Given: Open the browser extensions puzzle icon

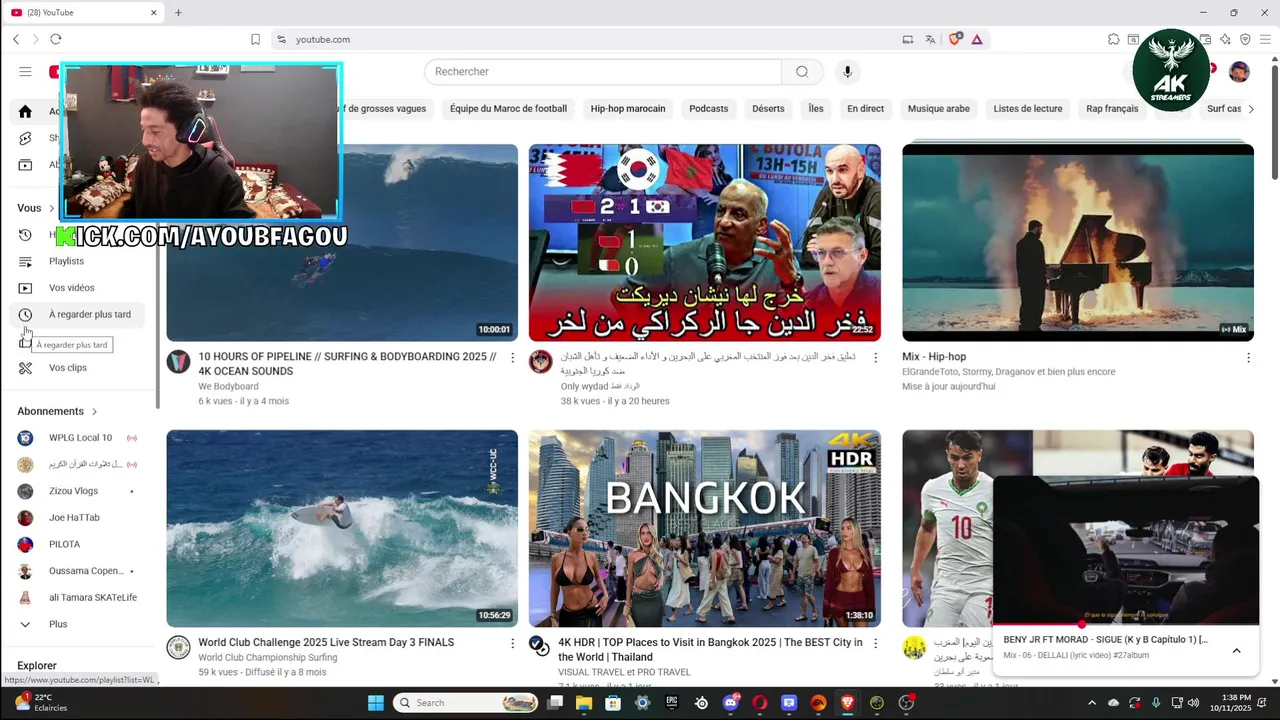Looking at the screenshot, I should 1113,39.
